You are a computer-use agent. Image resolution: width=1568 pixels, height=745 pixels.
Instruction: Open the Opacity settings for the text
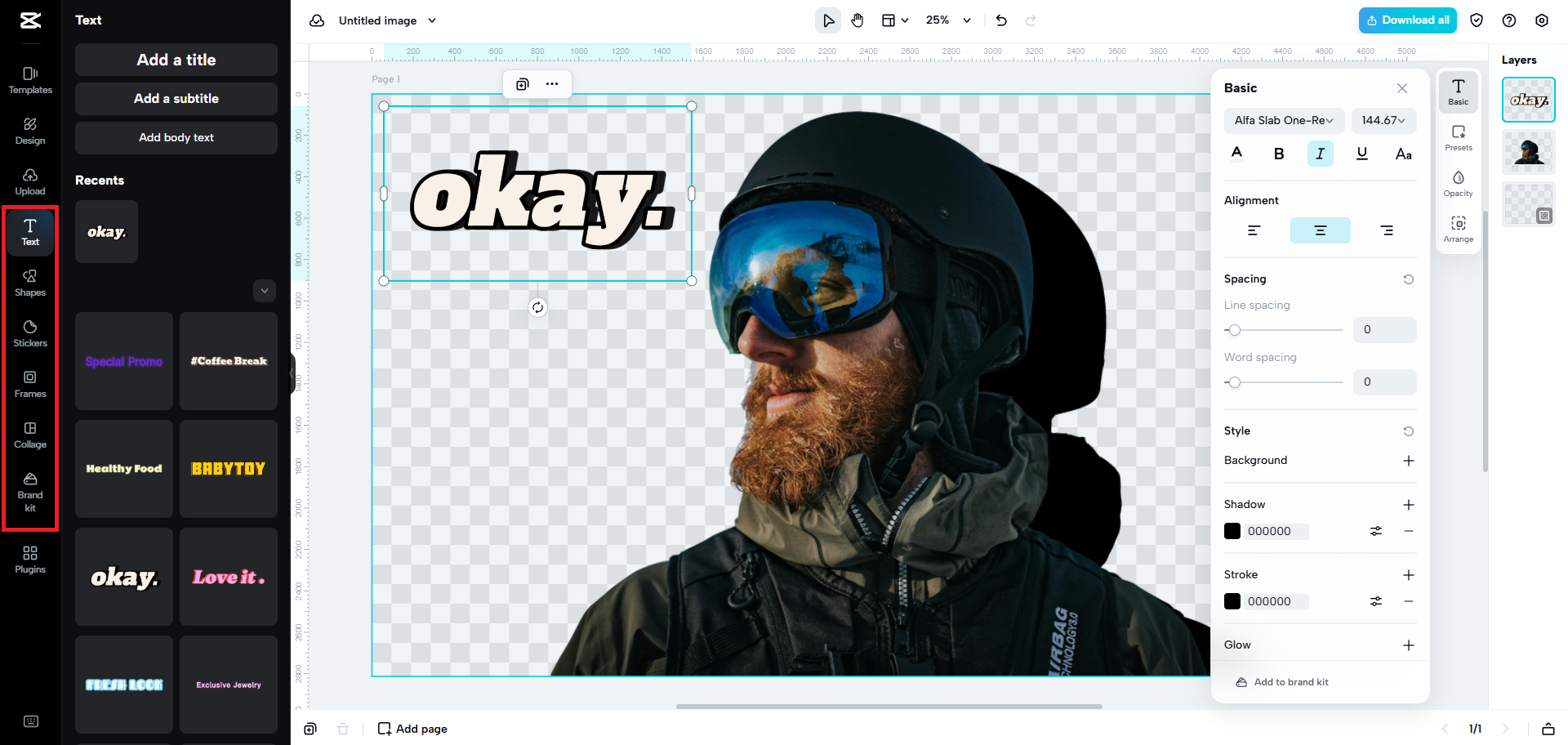(x=1459, y=184)
